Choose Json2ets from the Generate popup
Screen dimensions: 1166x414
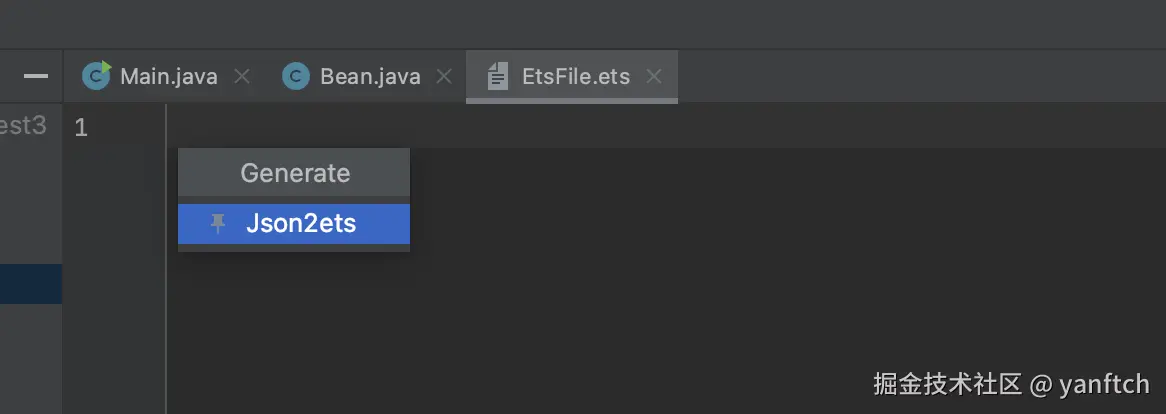click(x=301, y=224)
